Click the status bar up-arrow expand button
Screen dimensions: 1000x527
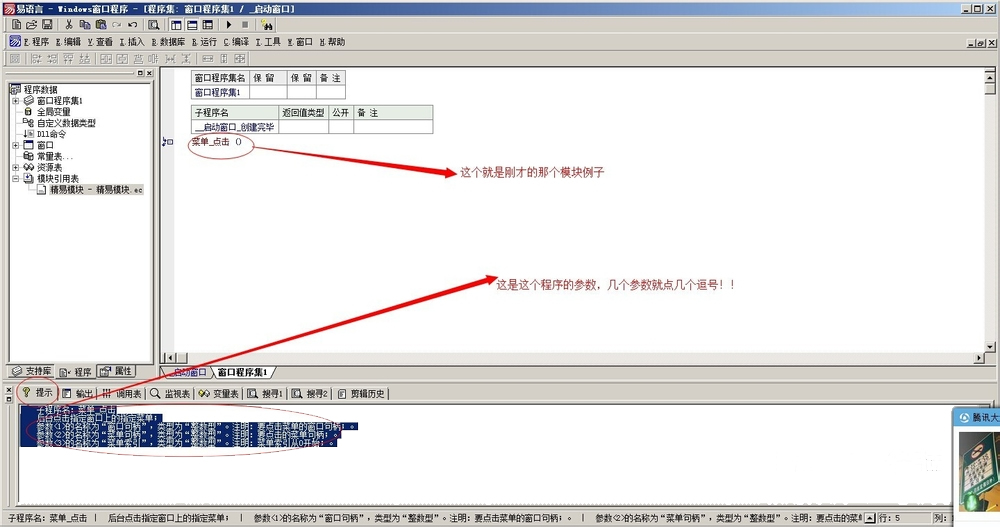click(x=870, y=518)
